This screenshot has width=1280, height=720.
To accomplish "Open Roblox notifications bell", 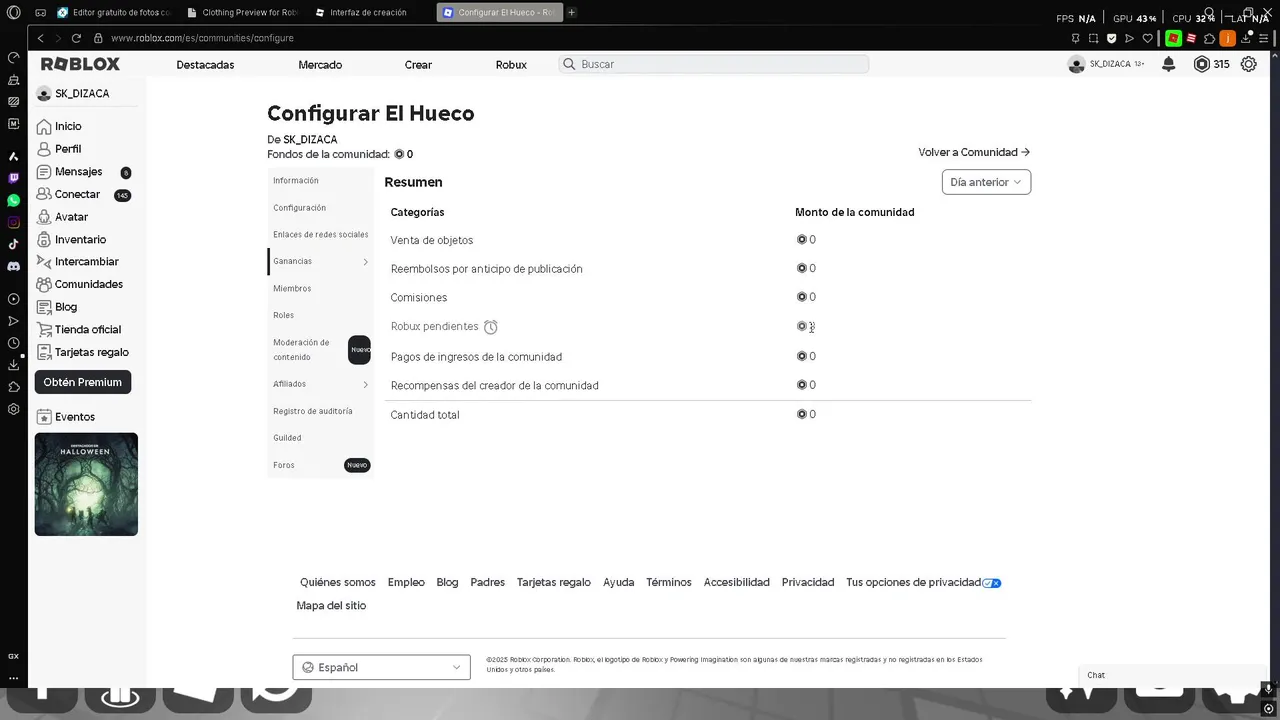I will [x=1168, y=64].
